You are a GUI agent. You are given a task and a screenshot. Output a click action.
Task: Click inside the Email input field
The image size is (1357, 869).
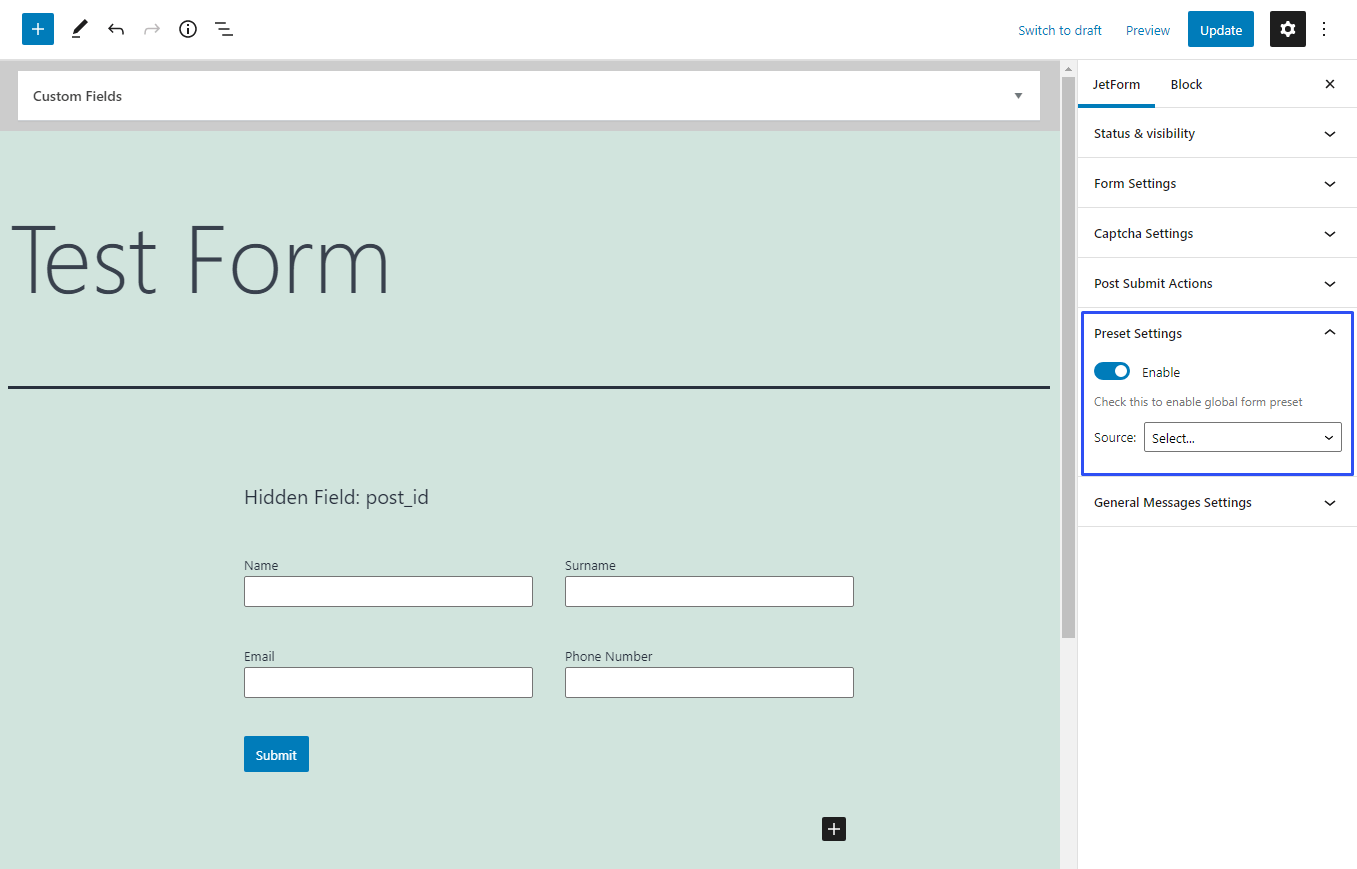[388, 682]
